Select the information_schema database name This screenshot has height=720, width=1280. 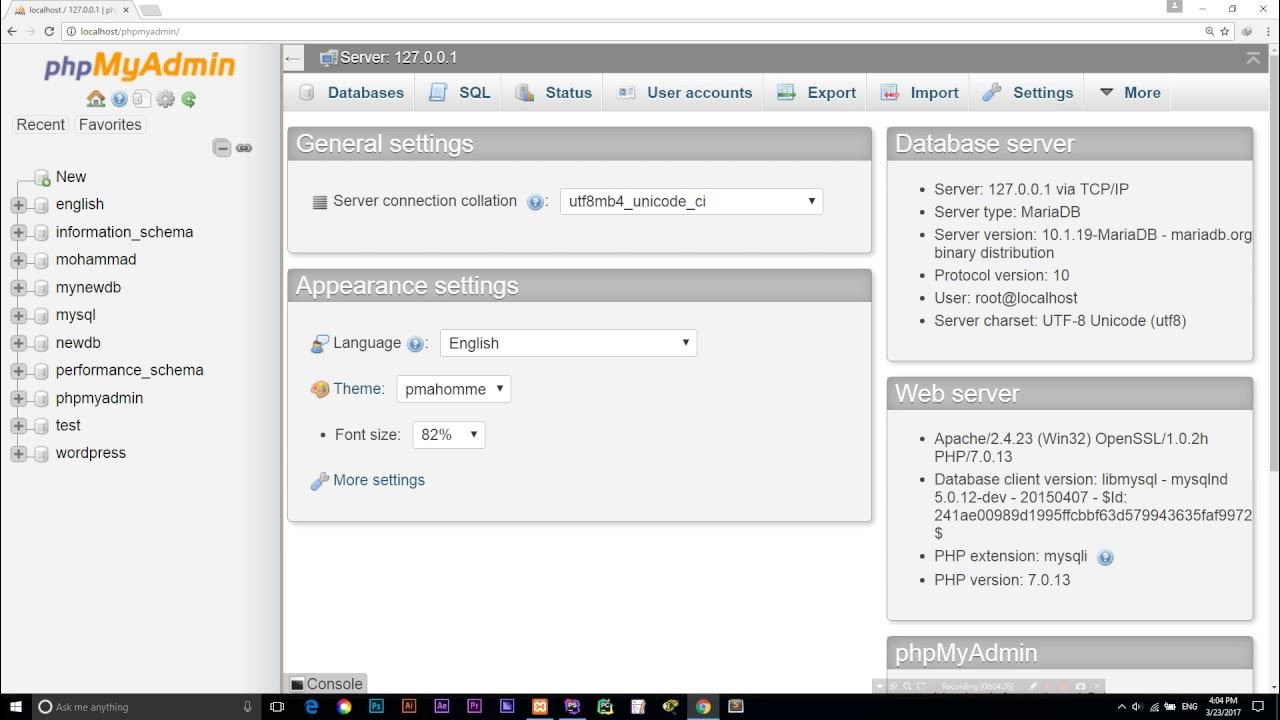pos(124,232)
